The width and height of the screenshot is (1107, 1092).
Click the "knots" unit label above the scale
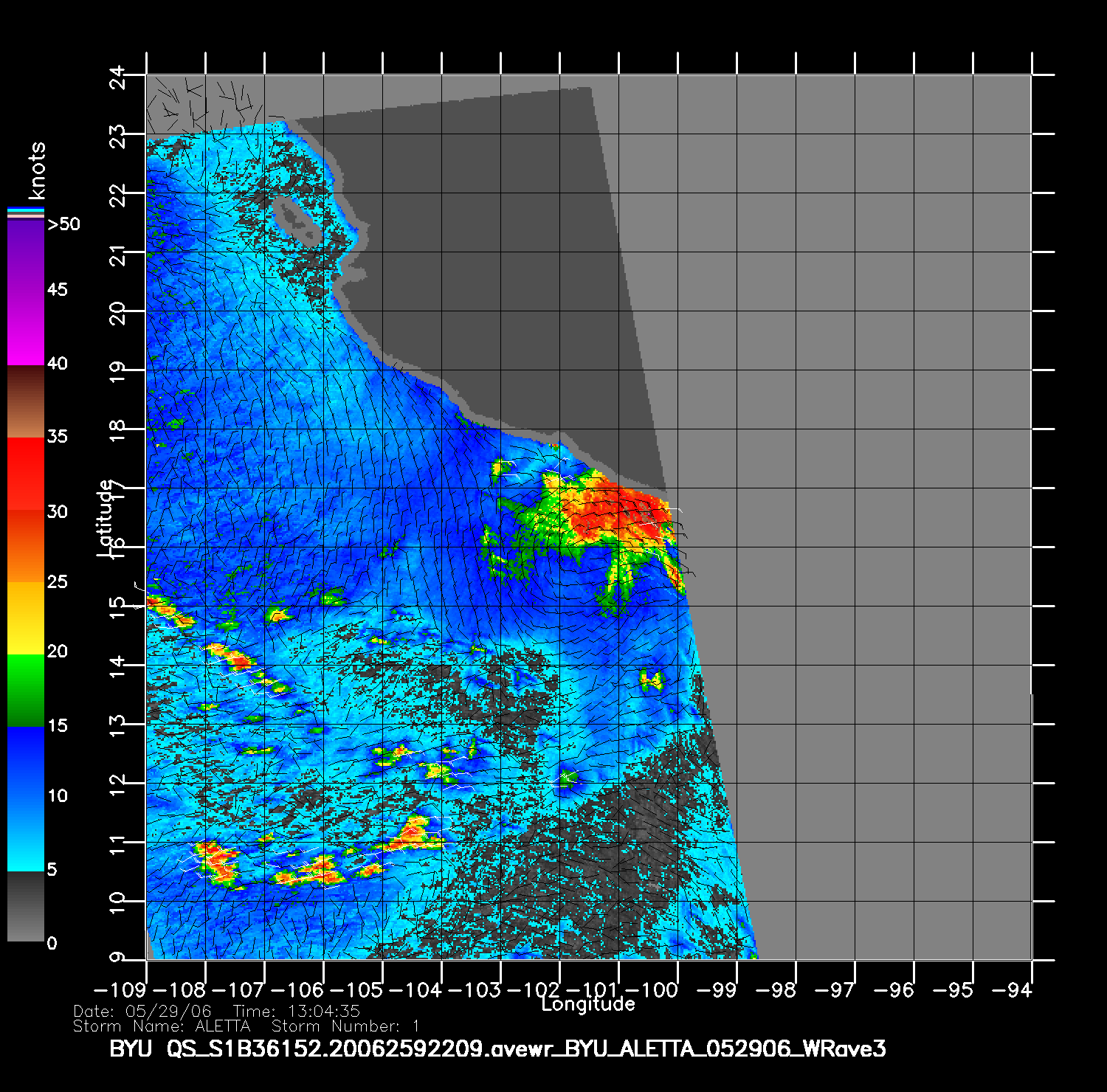click(37, 170)
